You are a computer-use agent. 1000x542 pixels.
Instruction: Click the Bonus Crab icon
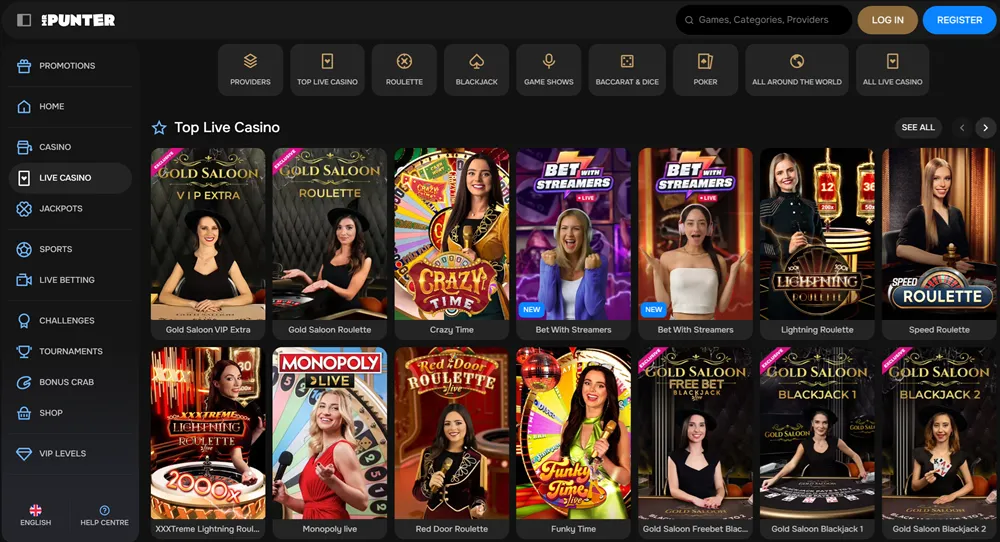tap(24, 382)
